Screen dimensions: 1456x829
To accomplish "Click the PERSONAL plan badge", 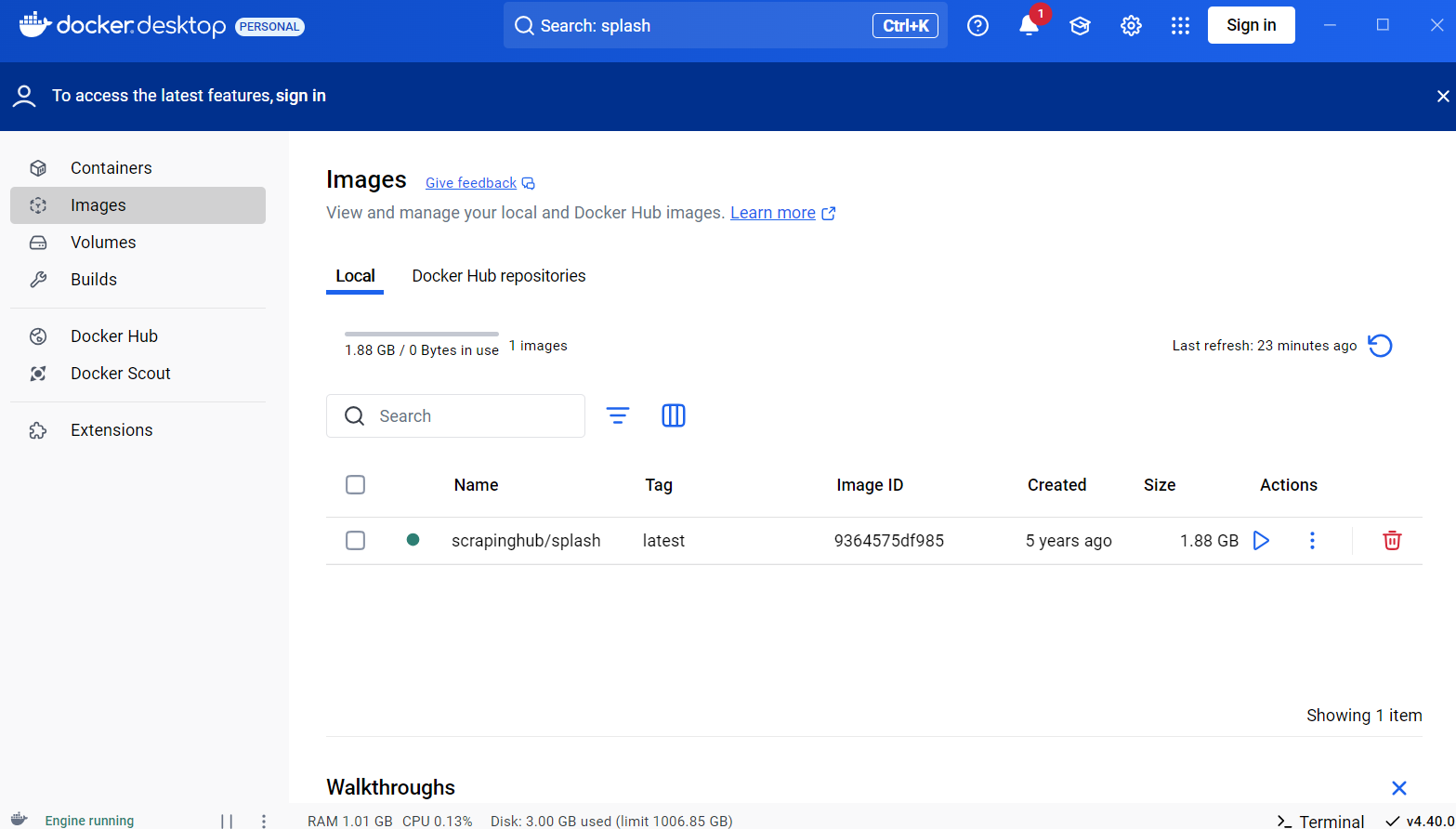I will (x=269, y=26).
